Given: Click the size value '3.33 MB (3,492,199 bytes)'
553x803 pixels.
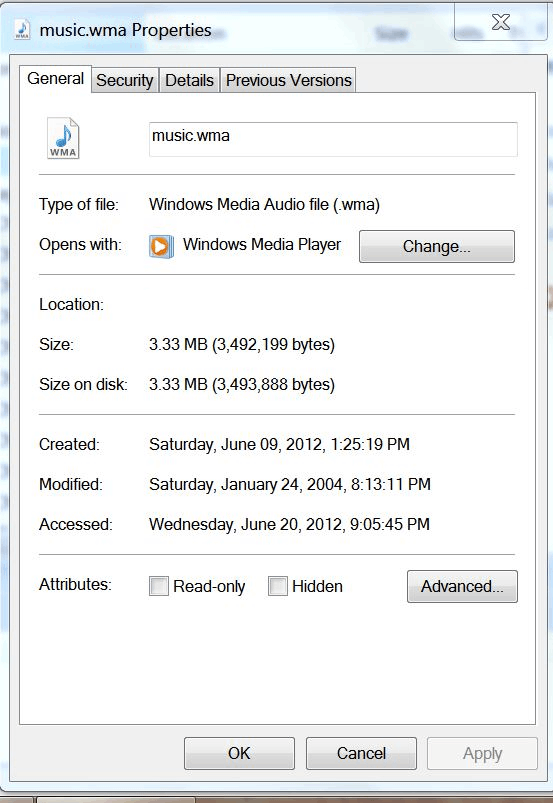Looking at the screenshot, I should click(x=242, y=344).
